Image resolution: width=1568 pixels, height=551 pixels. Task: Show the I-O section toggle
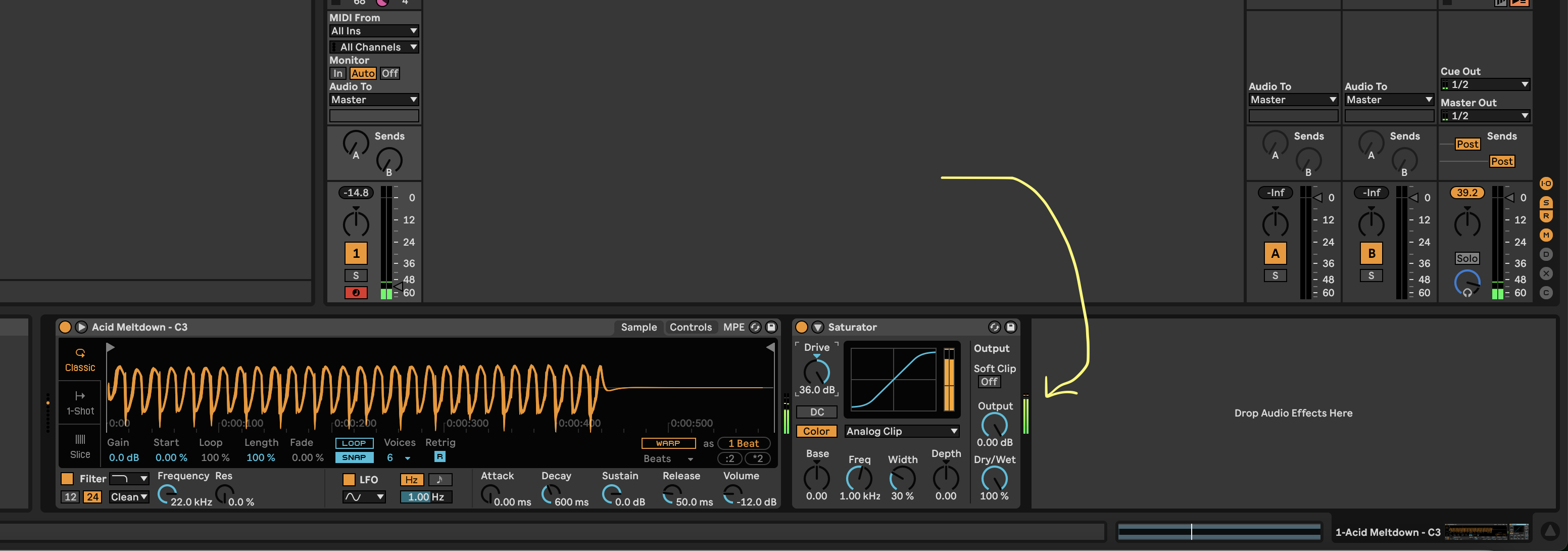(1545, 183)
